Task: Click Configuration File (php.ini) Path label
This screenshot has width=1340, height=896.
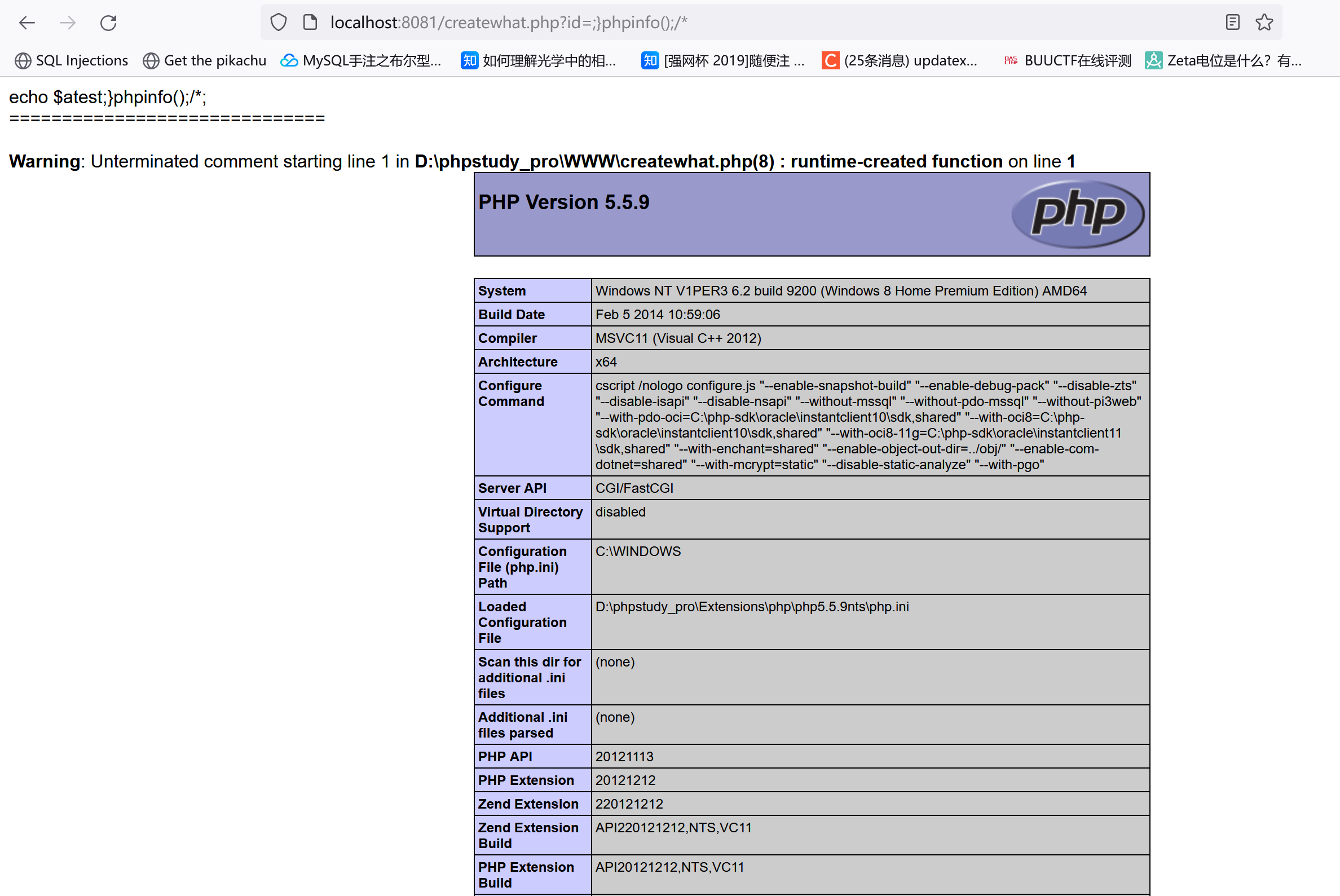Action: [x=522, y=567]
